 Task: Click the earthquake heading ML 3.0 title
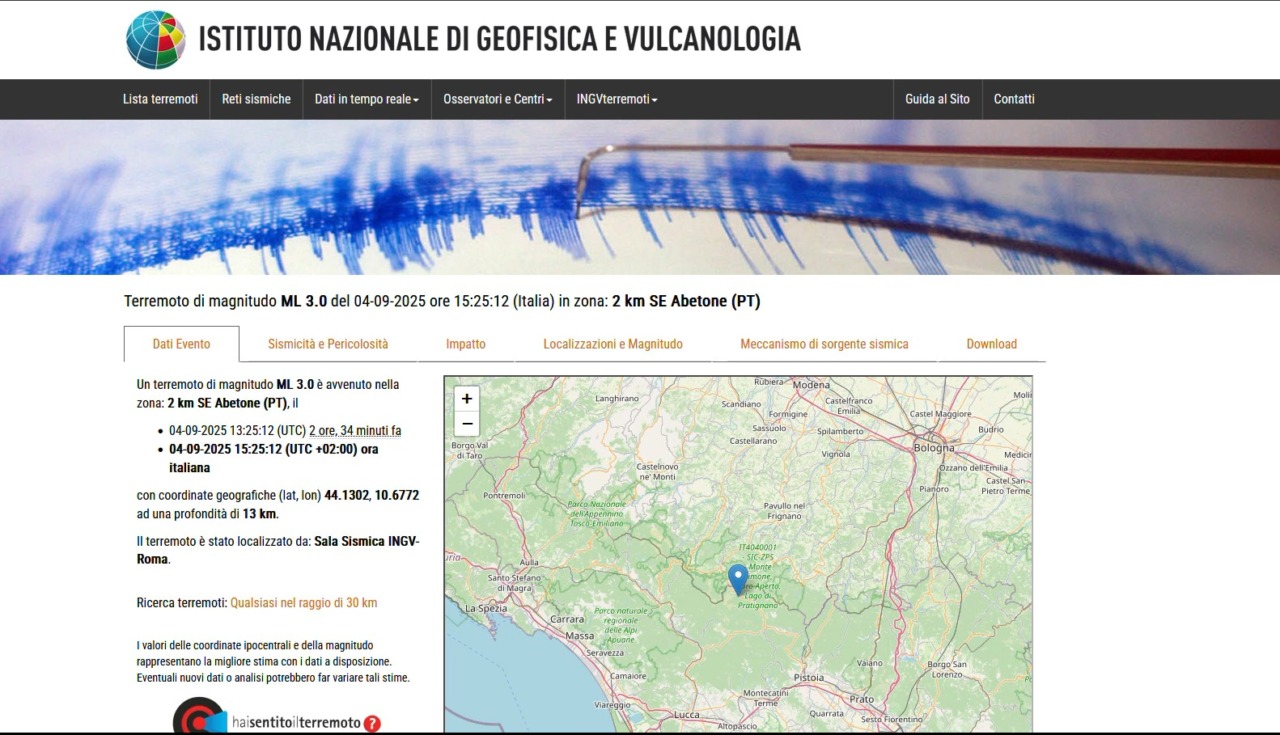(x=442, y=301)
